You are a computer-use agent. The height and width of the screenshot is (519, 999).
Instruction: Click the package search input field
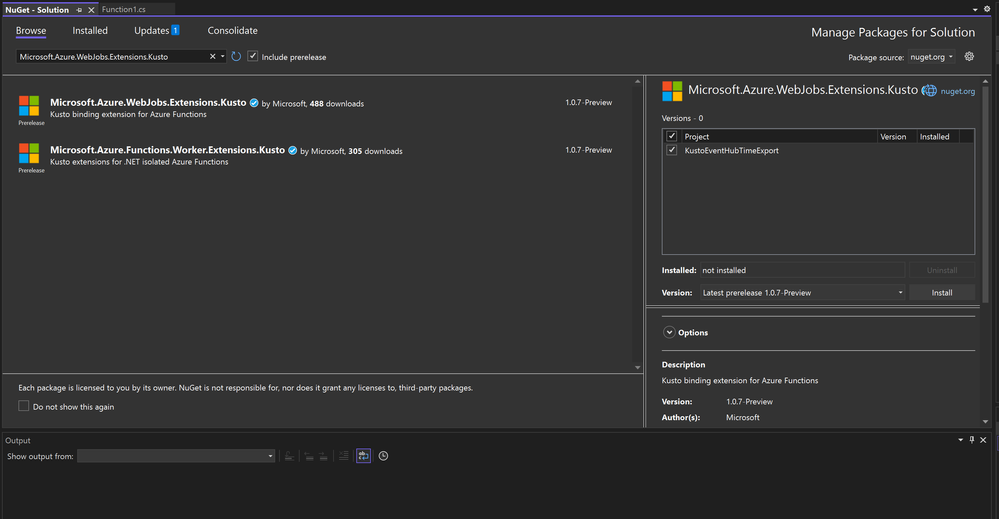coord(111,57)
